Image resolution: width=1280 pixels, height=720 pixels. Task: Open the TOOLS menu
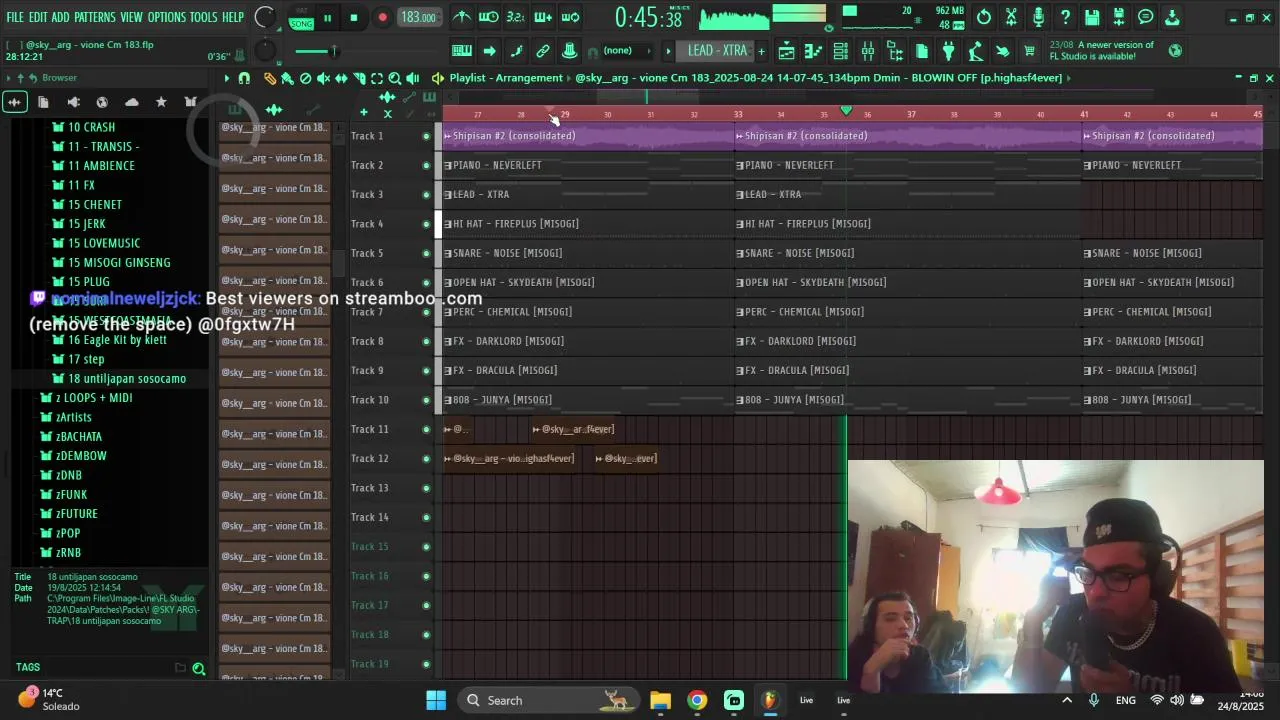point(203,17)
